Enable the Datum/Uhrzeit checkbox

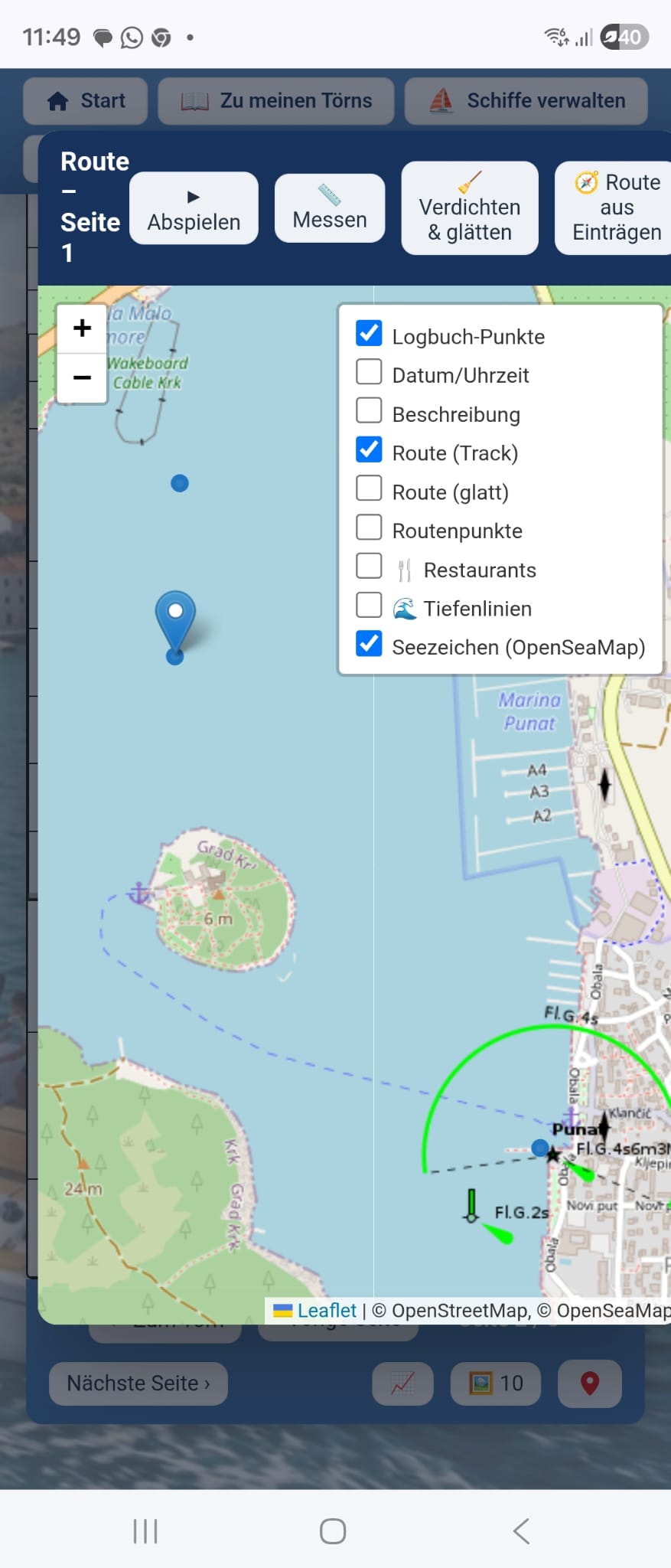[x=369, y=372]
